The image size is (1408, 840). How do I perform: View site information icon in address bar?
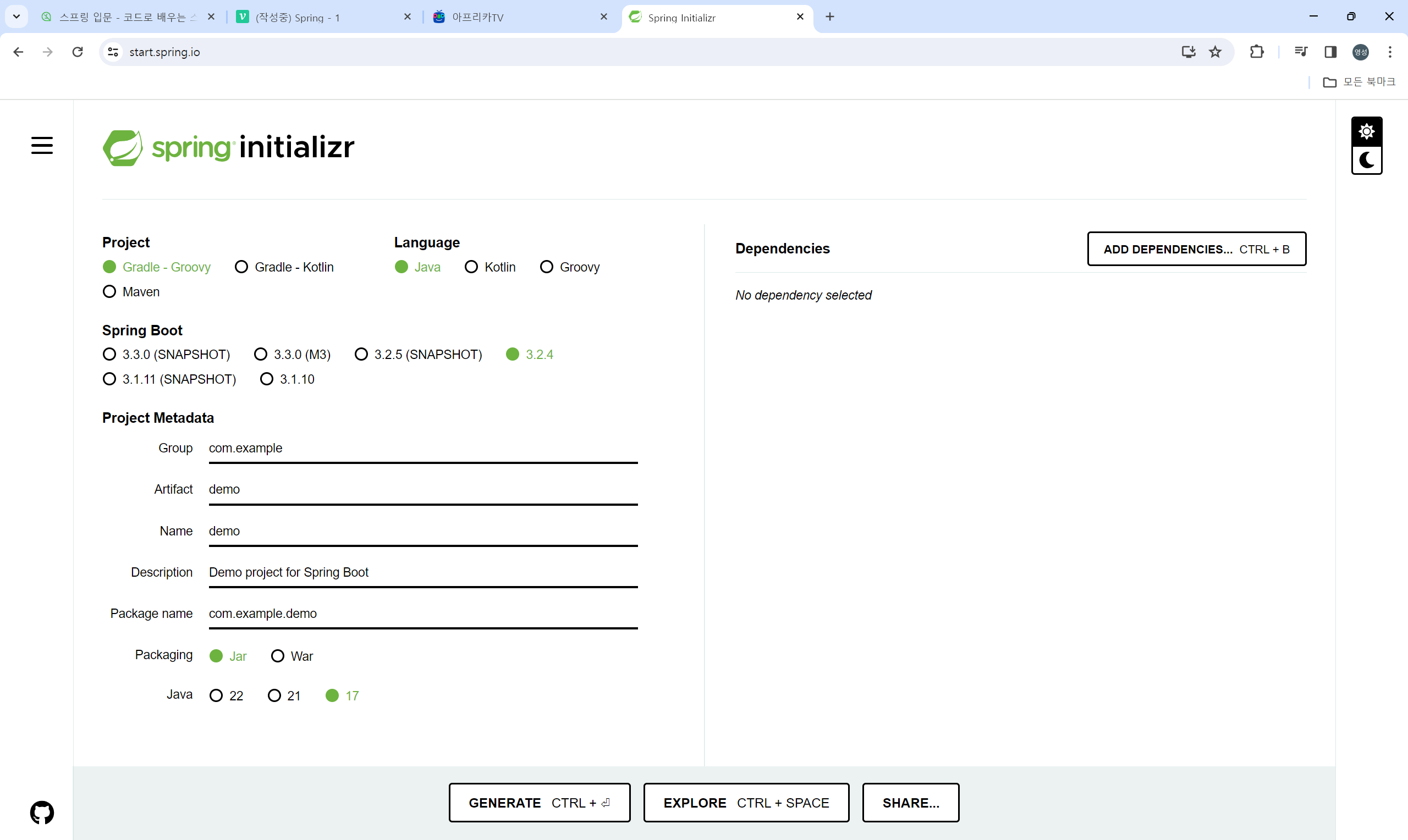click(113, 52)
